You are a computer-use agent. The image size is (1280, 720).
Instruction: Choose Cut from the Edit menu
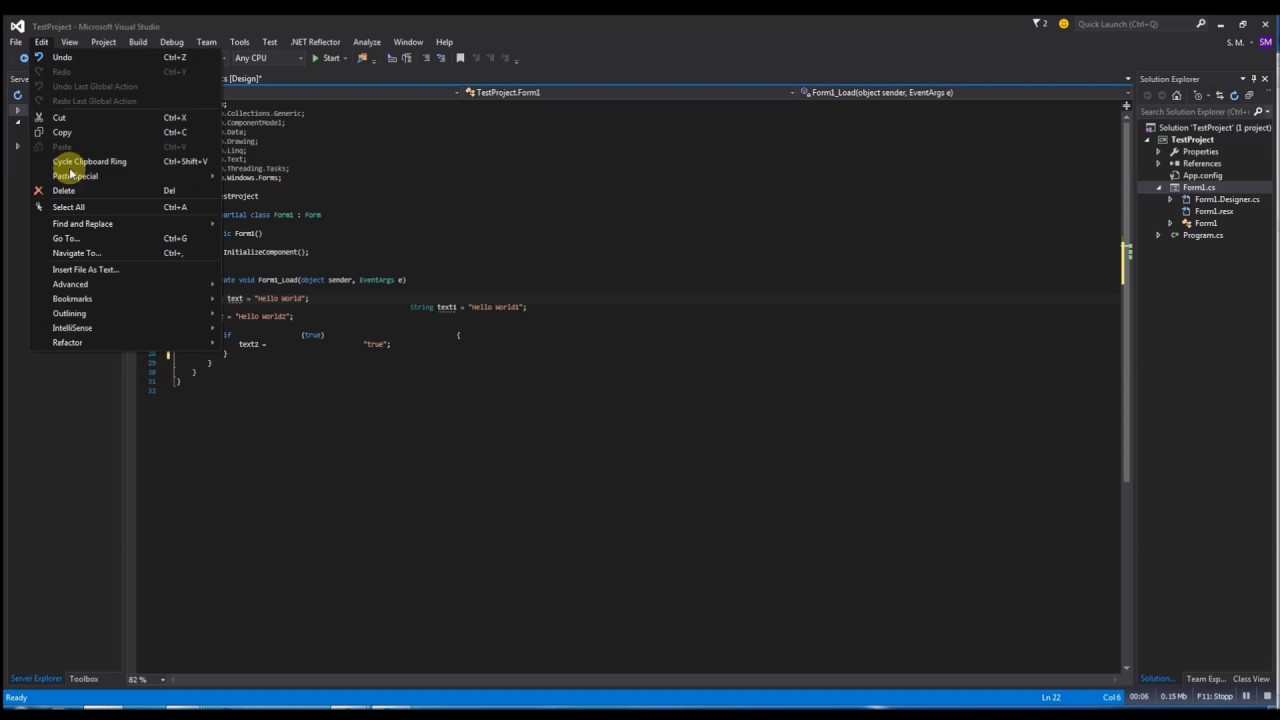[125, 117]
